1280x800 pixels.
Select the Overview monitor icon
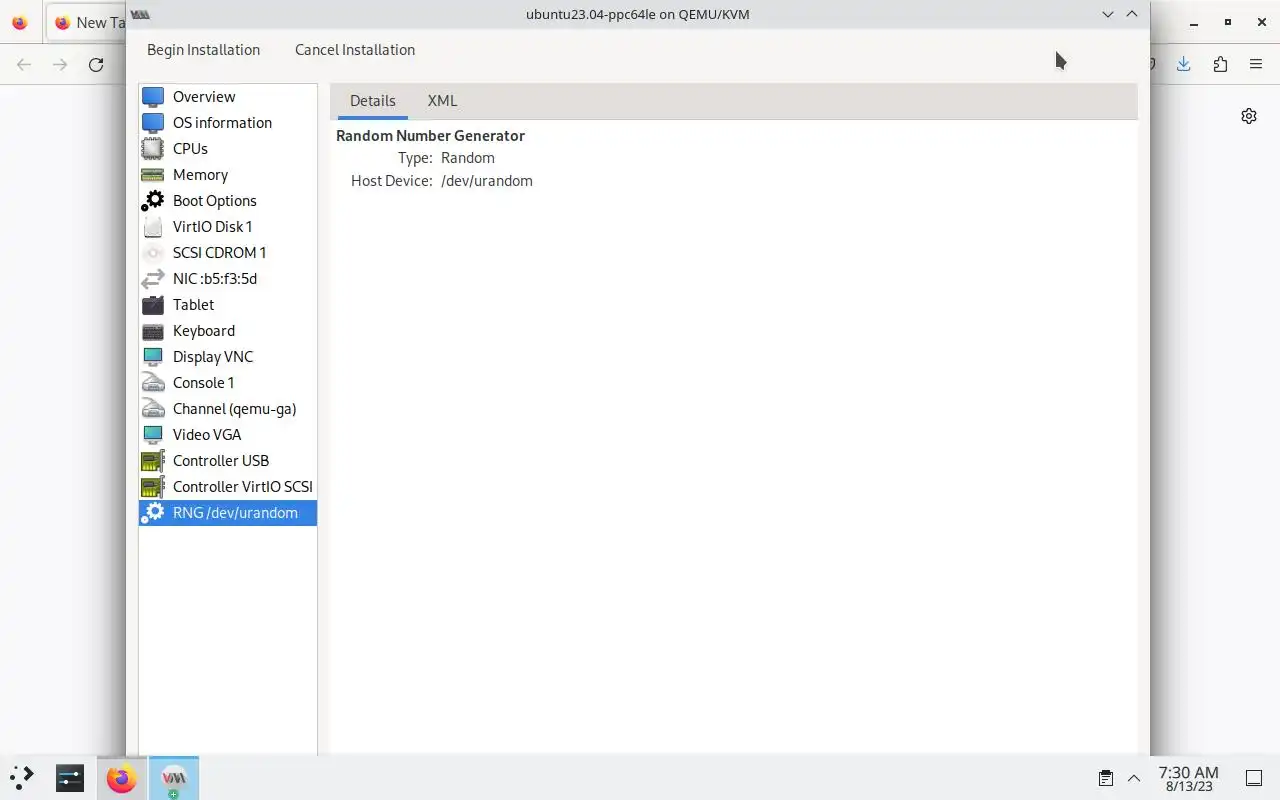pos(152,97)
